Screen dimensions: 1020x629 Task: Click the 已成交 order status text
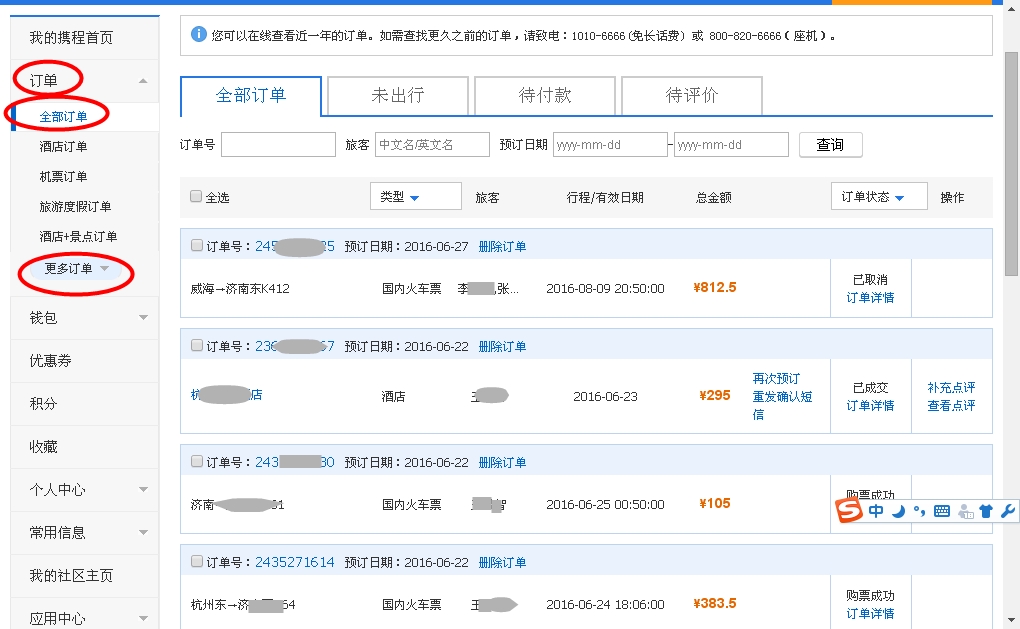click(x=870, y=388)
